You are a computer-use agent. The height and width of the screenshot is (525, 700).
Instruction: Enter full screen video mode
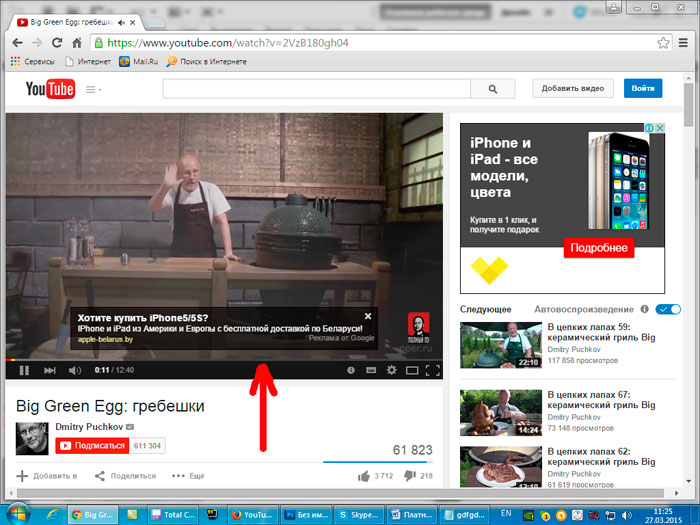click(433, 370)
